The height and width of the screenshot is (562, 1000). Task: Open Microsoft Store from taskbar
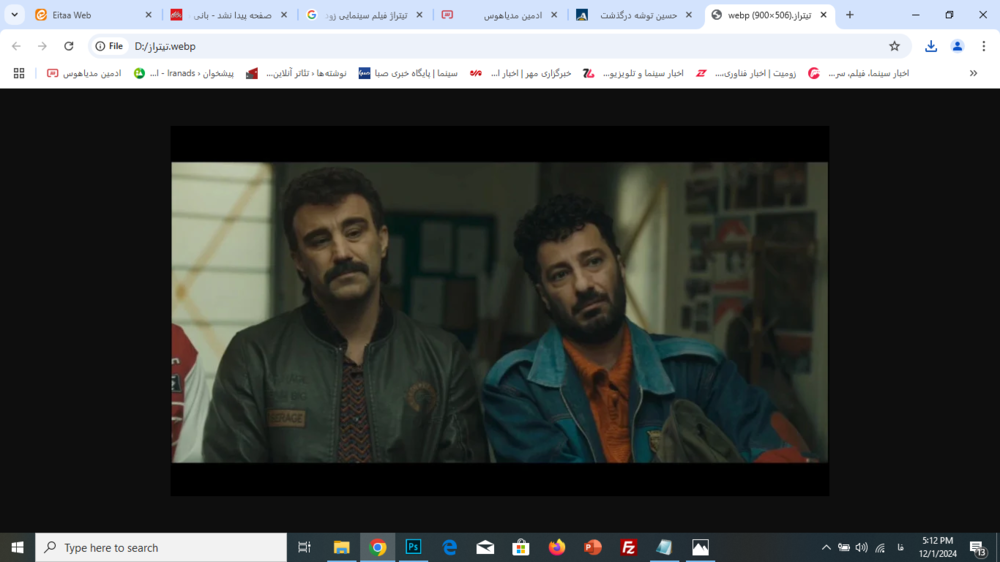coord(521,547)
